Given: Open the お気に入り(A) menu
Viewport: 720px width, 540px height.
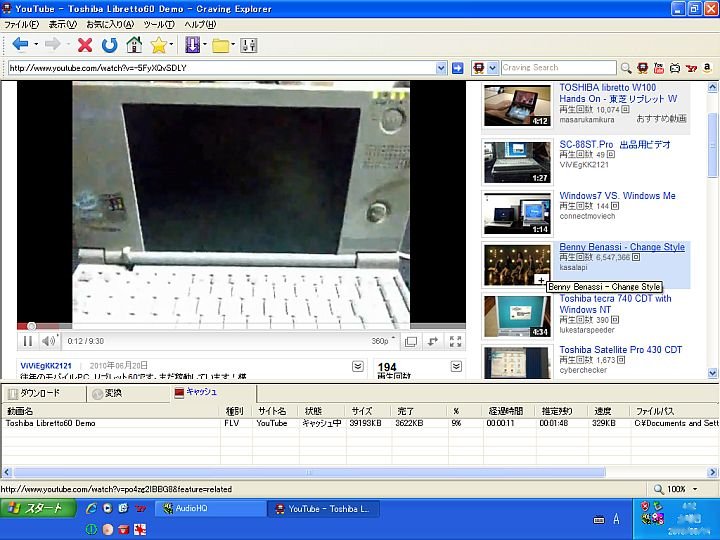Looking at the screenshot, I should pyautogui.click(x=110, y=24).
